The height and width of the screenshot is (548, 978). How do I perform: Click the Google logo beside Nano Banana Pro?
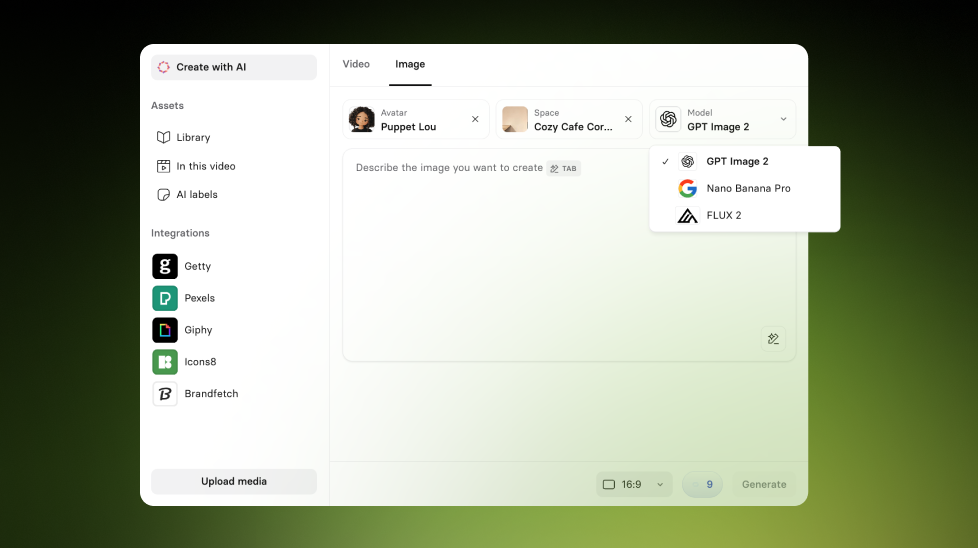pos(687,188)
